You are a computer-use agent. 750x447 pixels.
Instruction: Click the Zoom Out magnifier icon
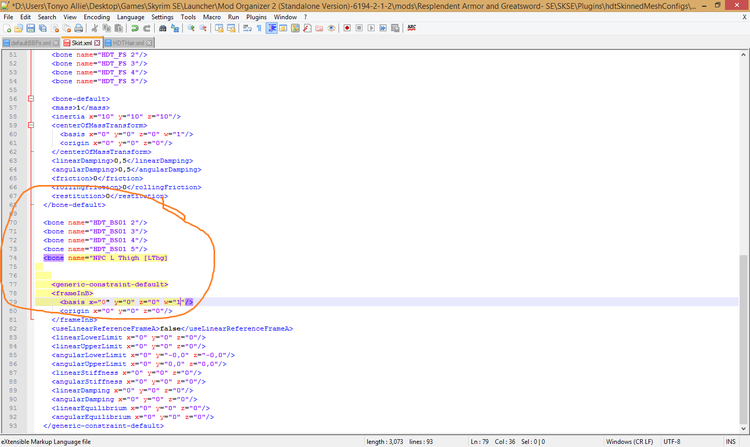click(x=203, y=29)
